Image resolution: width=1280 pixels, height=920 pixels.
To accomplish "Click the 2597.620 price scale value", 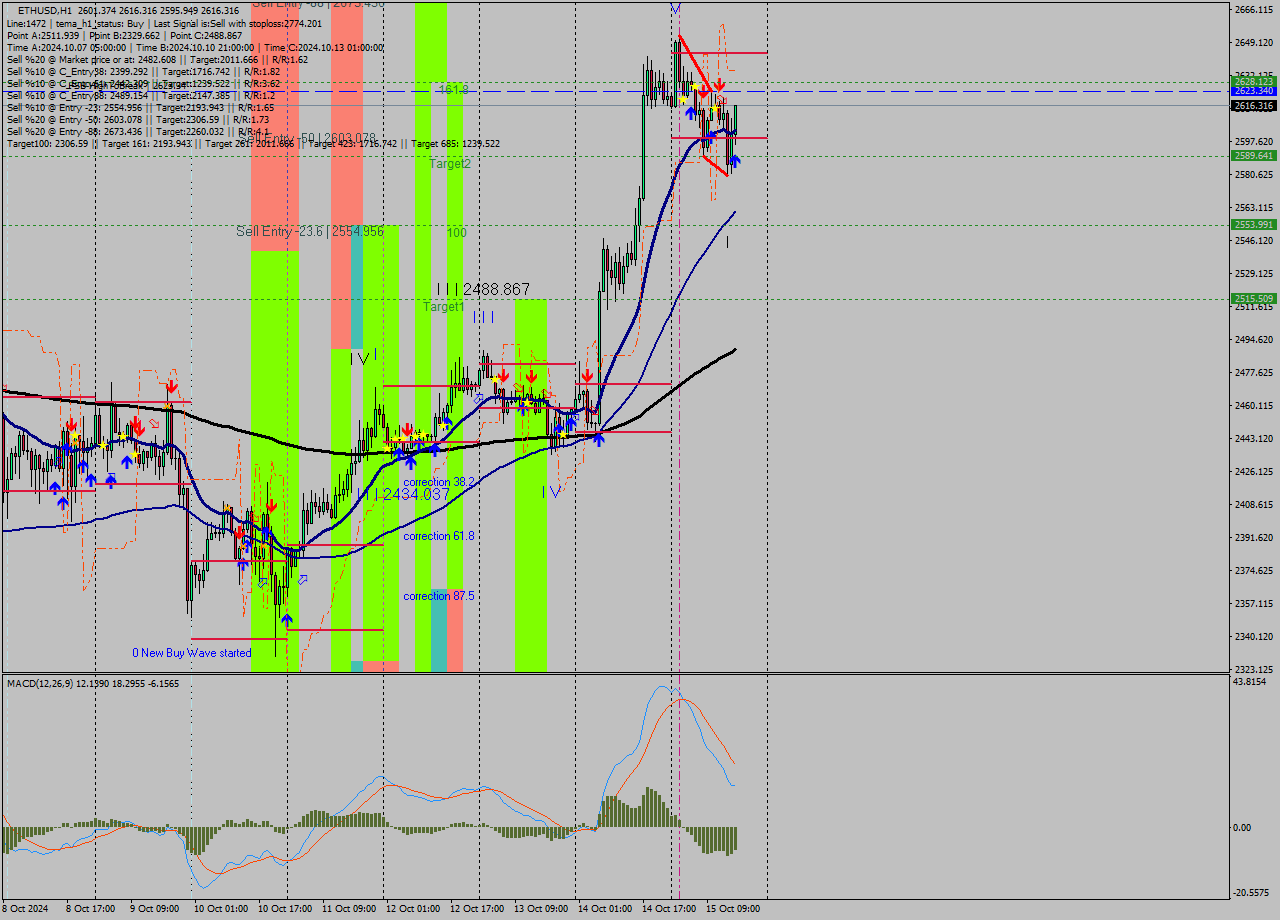I will tap(1254, 142).
